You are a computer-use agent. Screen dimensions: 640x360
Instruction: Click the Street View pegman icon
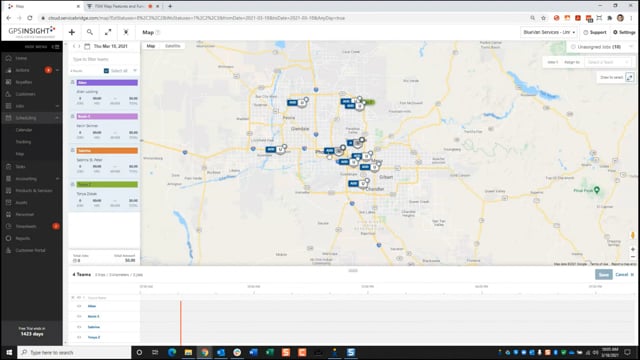point(633,236)
